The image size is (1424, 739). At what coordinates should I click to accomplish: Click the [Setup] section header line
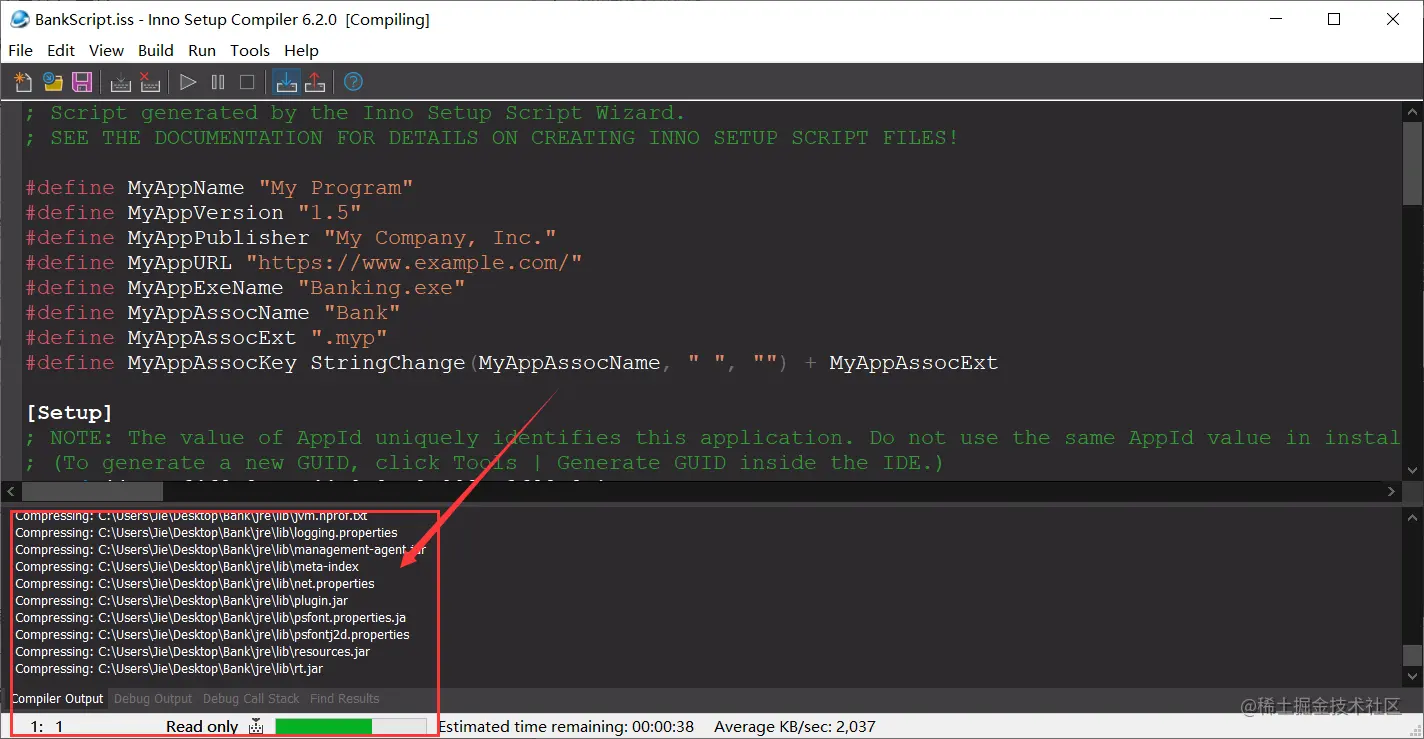(x=69, y=412)
